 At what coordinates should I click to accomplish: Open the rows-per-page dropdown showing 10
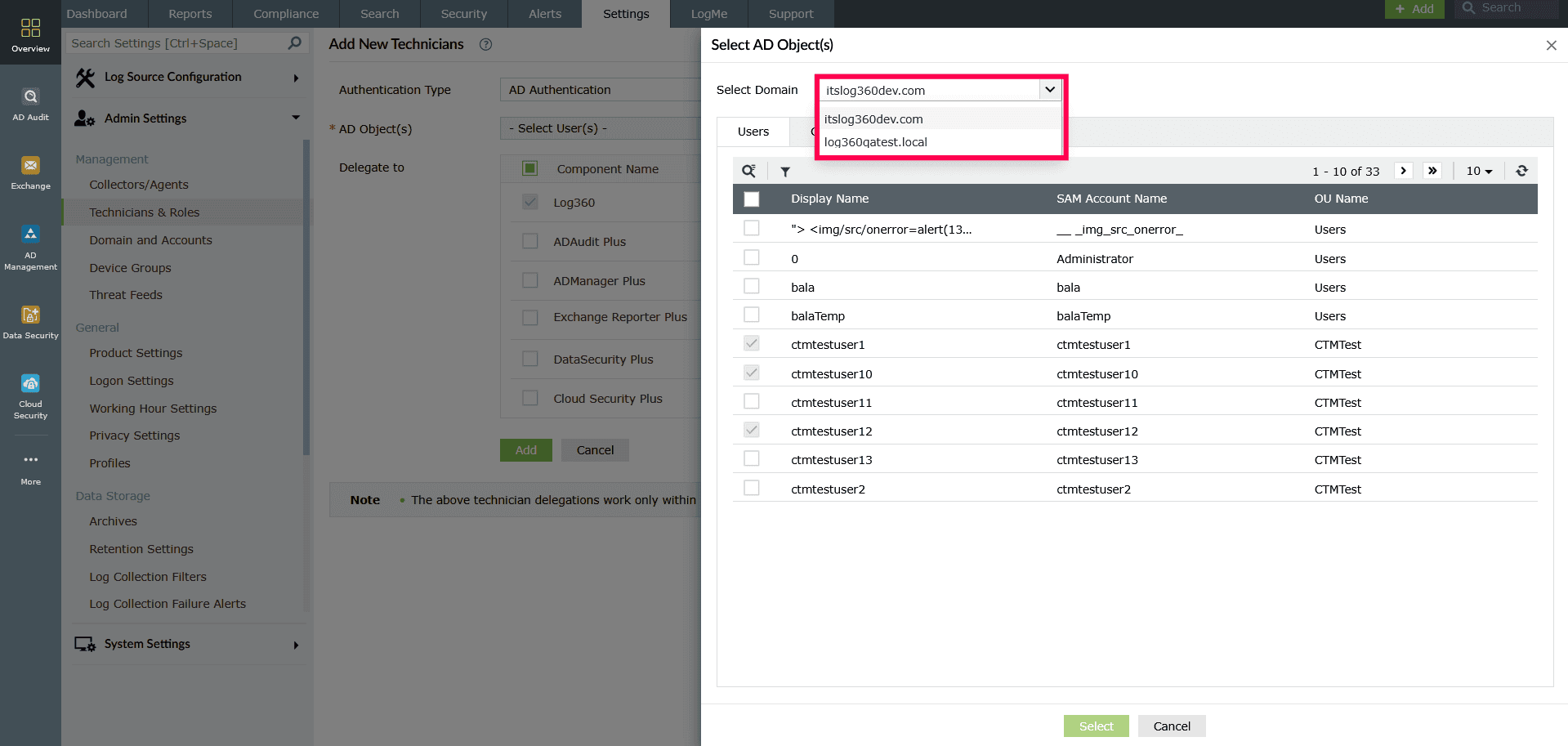[x=1479, y=171]
